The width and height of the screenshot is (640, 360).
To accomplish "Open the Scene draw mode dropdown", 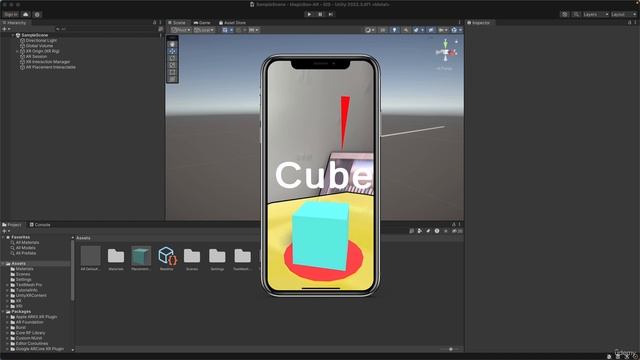I will (x=370, y=30).
